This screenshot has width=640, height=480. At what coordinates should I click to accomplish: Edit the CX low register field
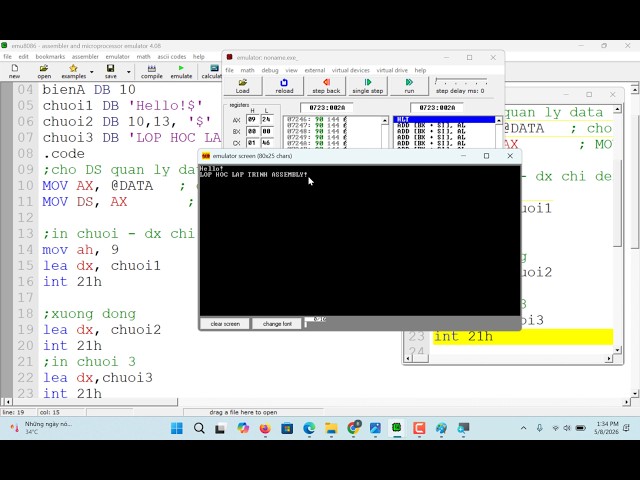coord(267,143)
